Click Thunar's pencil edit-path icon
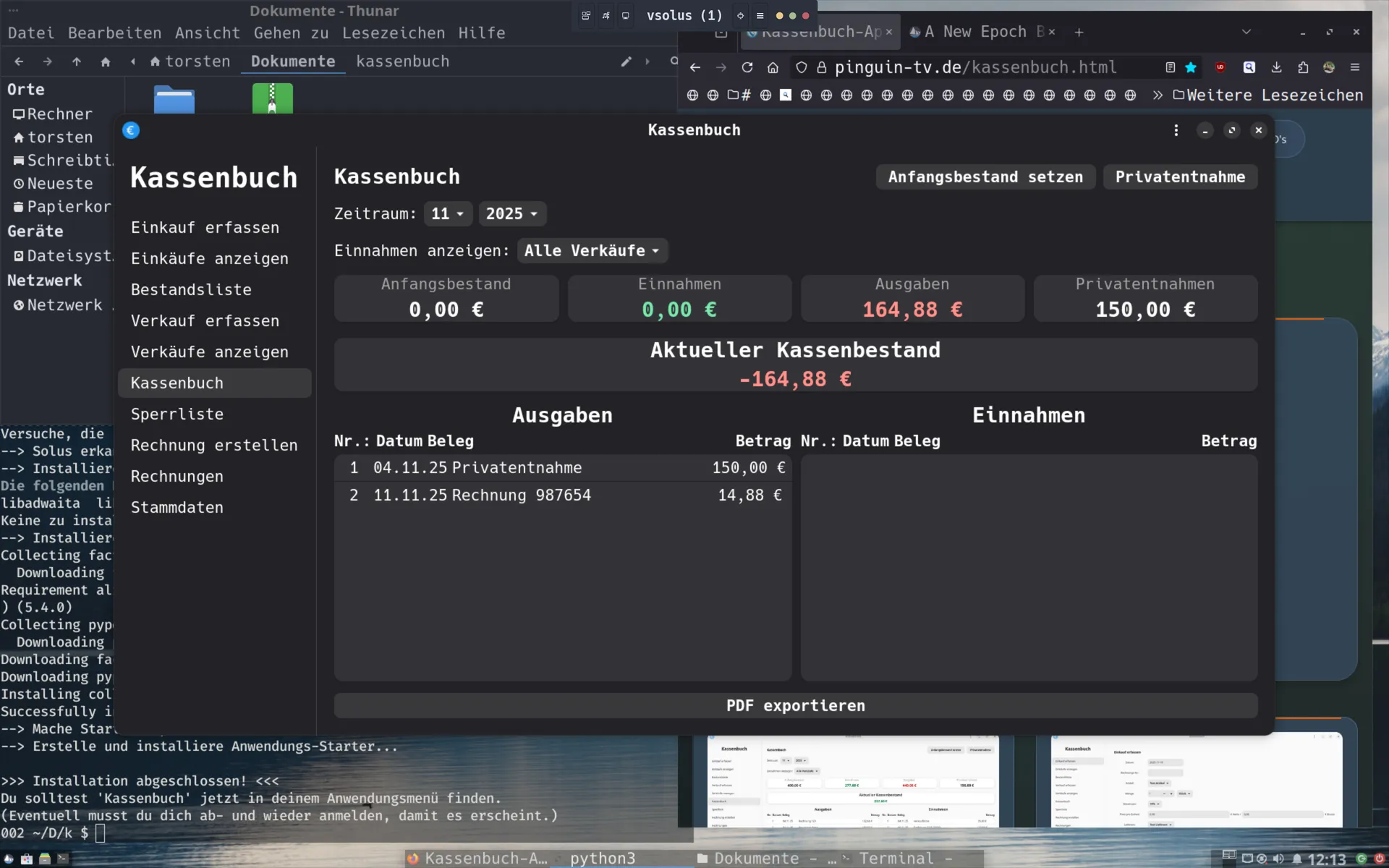This screenshot has width=1389, height=868. click(x=626, y=61)
